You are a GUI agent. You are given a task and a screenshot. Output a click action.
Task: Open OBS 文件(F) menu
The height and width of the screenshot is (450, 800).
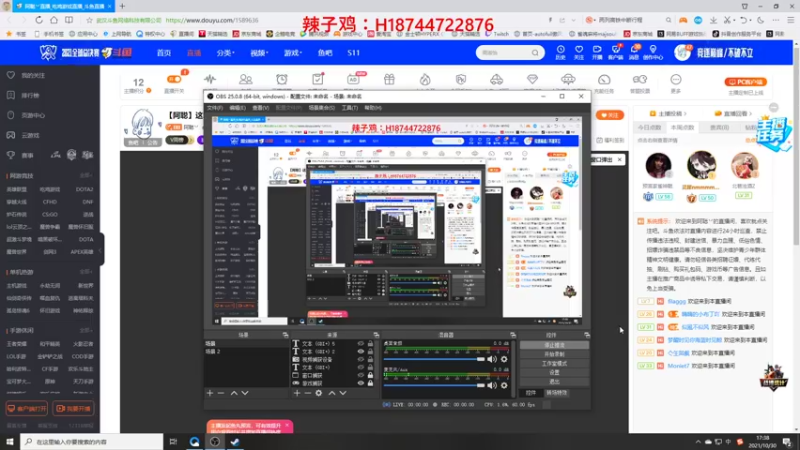click(x=215, y=108)
